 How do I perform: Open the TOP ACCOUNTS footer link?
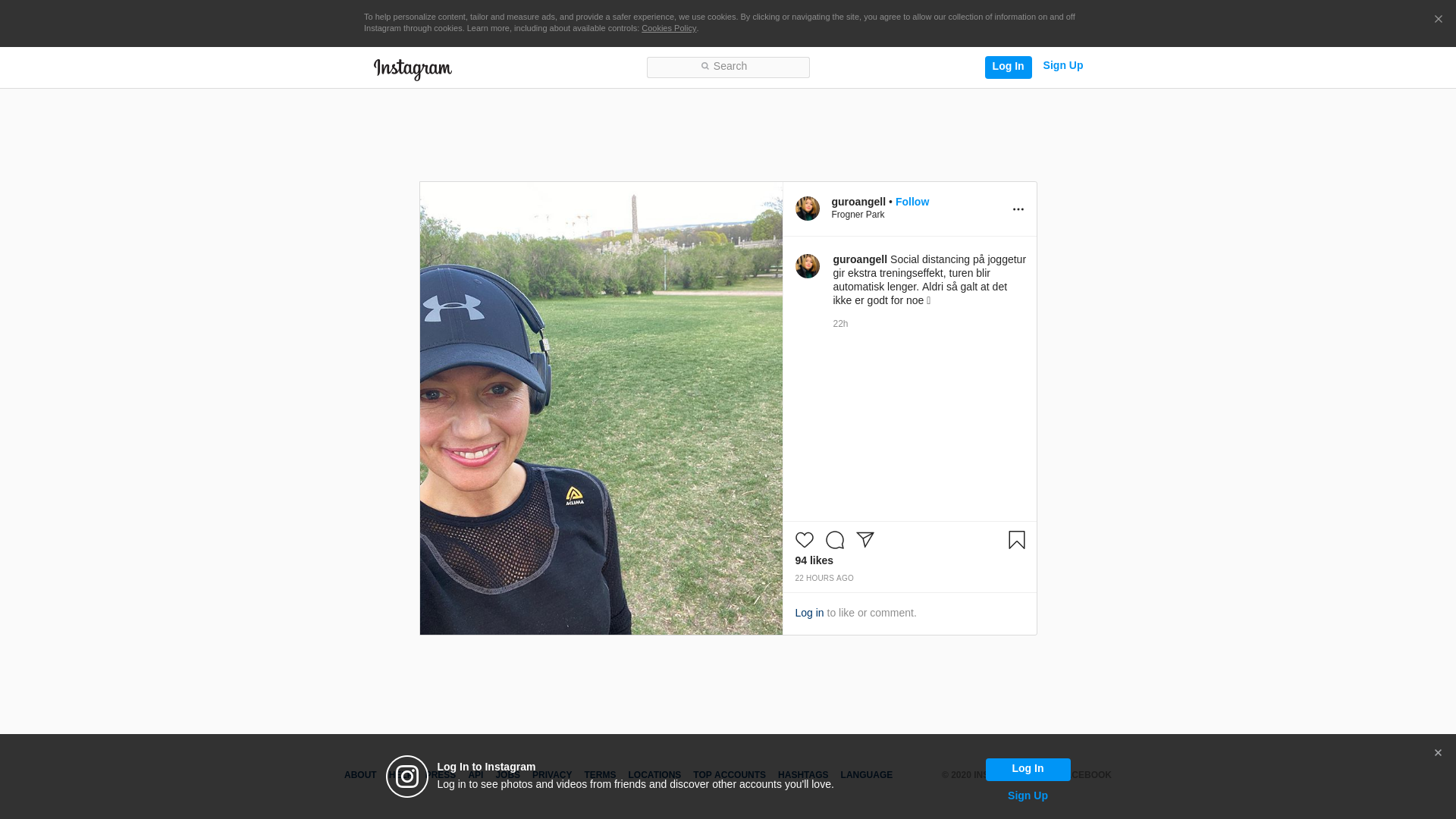pyautogui.click(x=729, y=775)
